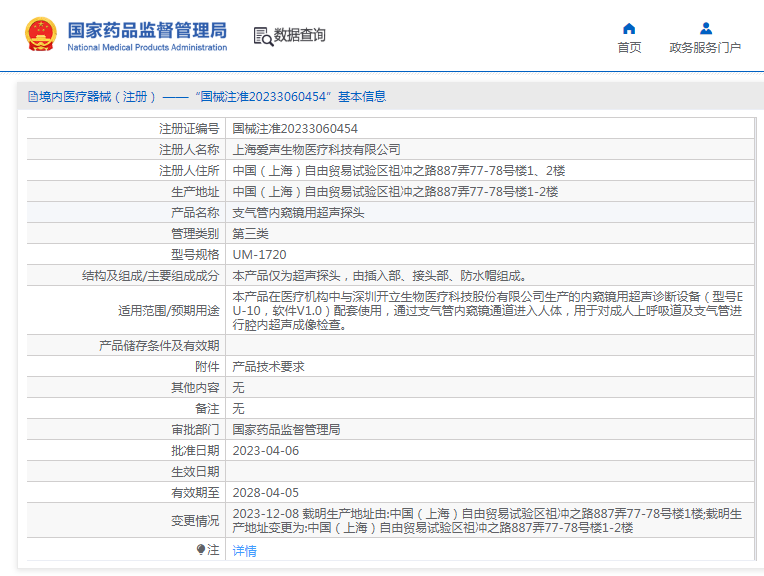Click management category value 第三类

250,233
